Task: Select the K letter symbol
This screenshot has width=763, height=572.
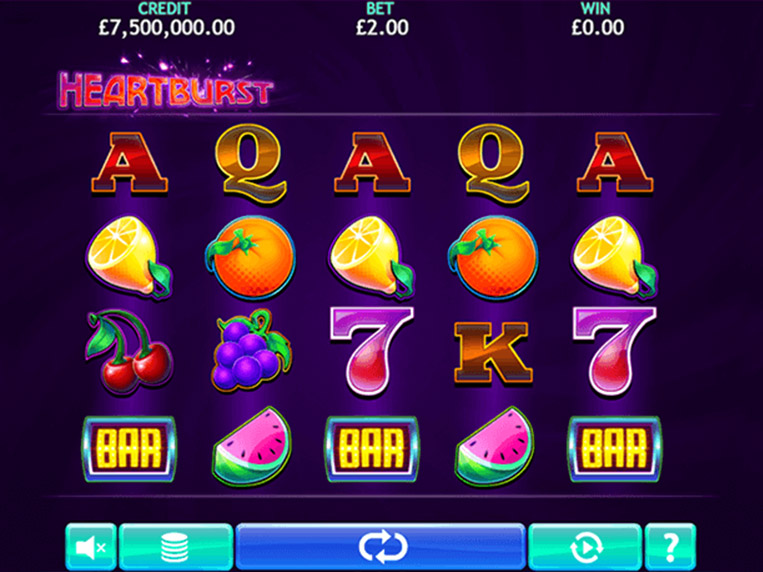Action: [493, 352]
